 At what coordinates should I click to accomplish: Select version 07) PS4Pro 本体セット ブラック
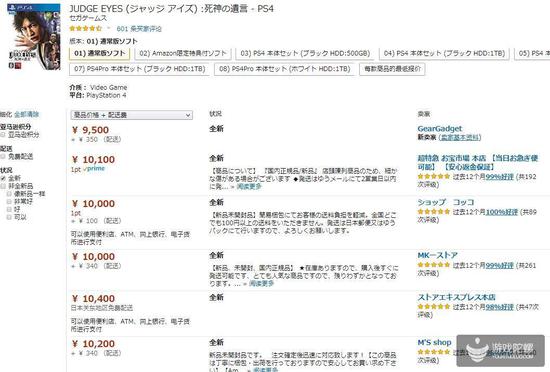(140, 69)
